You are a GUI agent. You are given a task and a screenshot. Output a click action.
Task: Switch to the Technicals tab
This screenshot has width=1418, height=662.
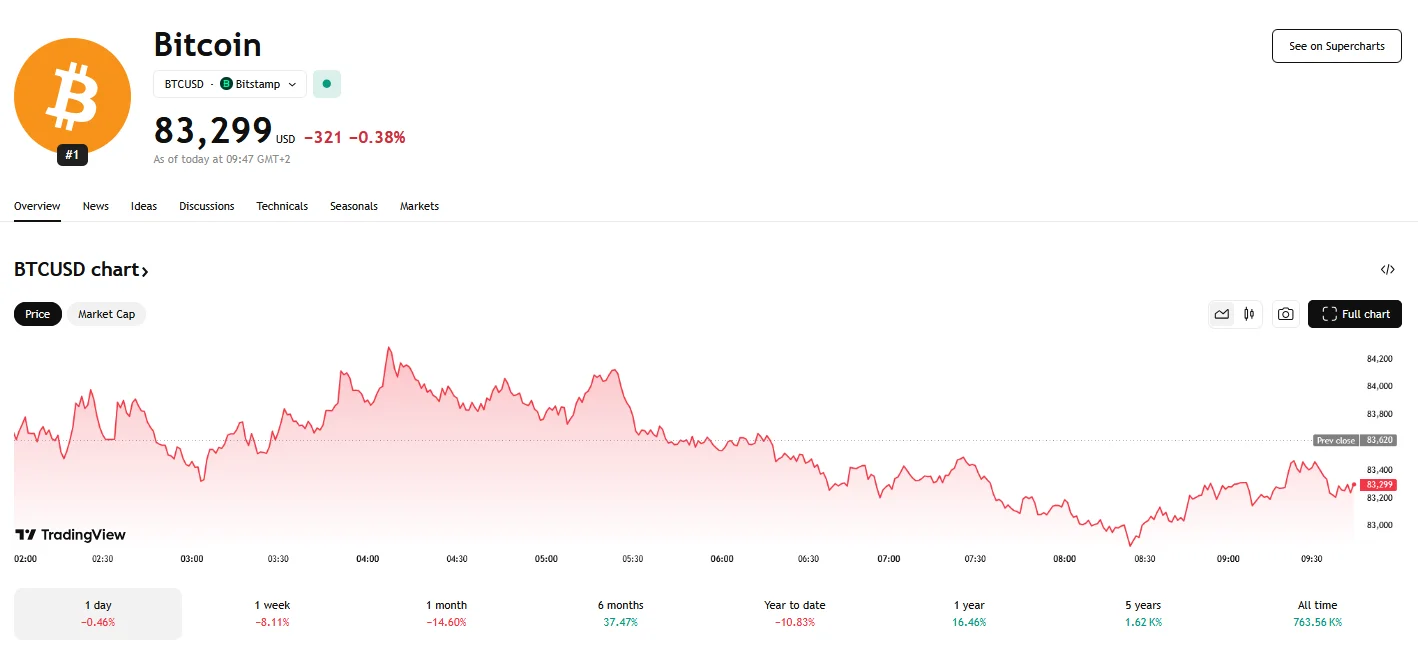point(282,206)
